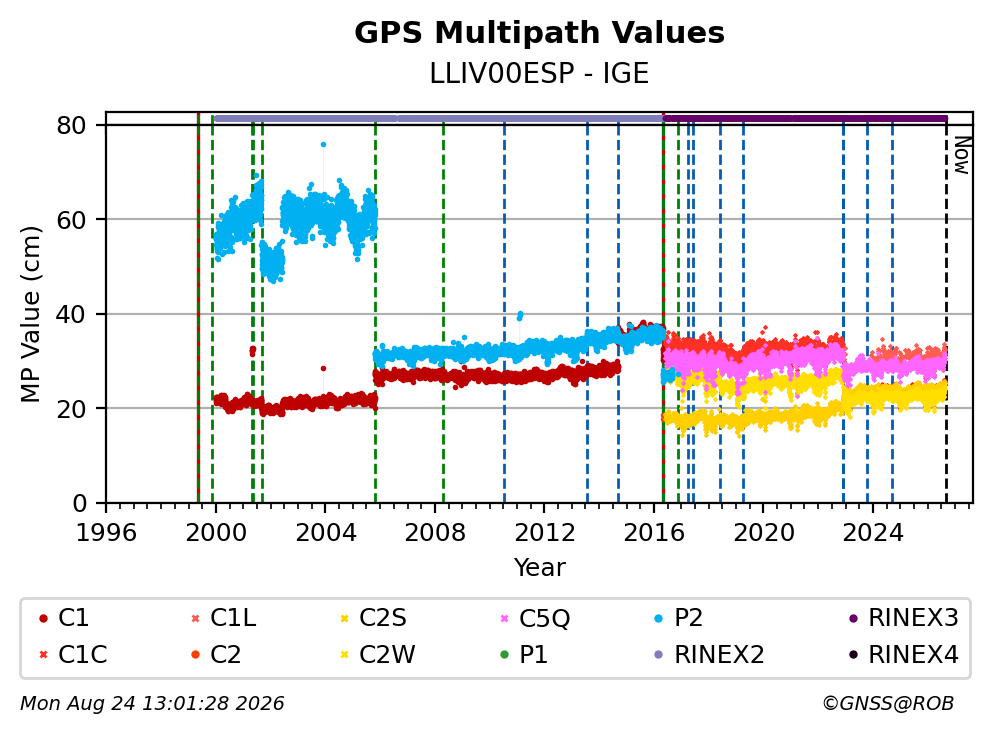Select the C2 orange legend dot

pos(195,654)
